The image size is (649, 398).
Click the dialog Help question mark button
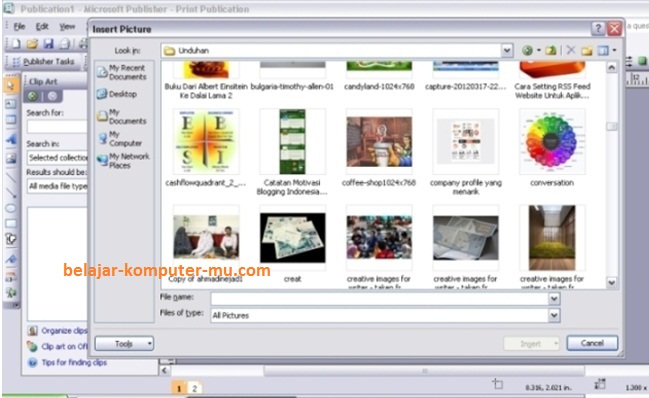pos(598,29)
